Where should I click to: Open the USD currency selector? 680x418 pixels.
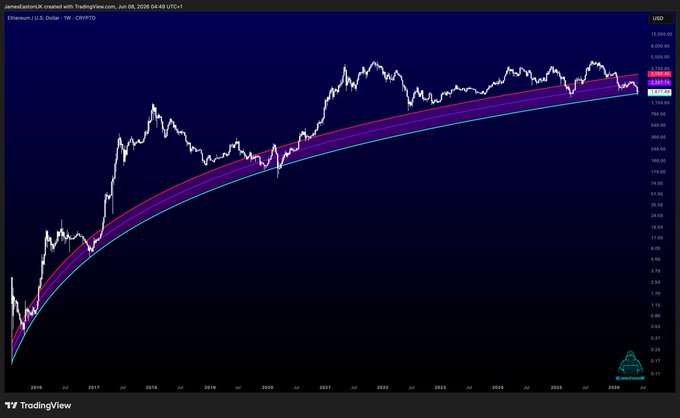coord(658,18)
